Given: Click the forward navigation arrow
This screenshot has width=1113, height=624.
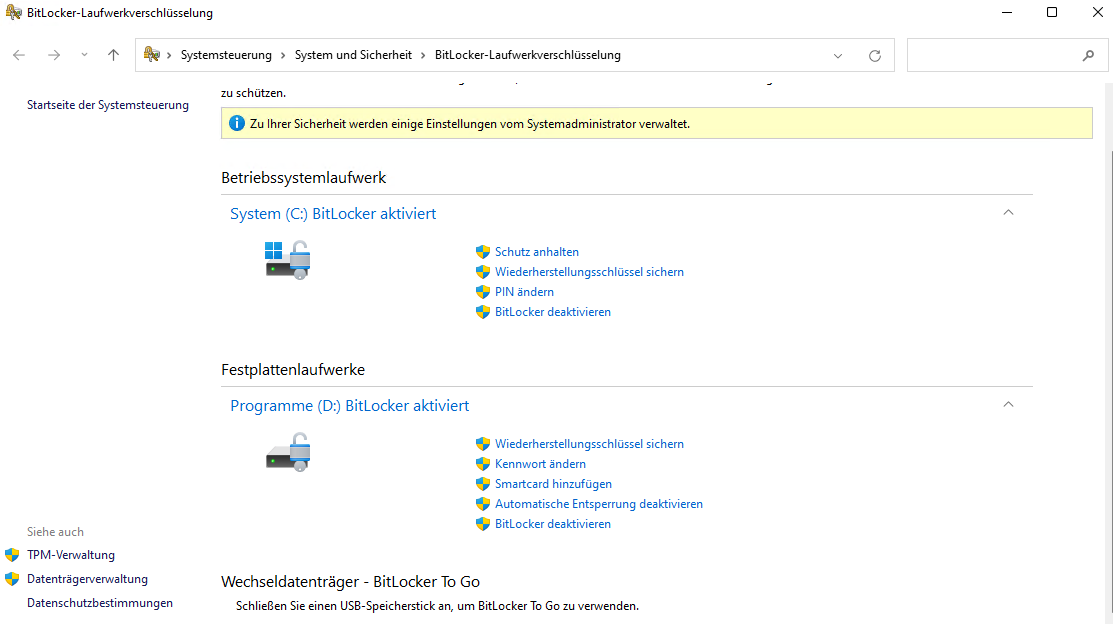Looking at the screenshot, I should 54,55.
